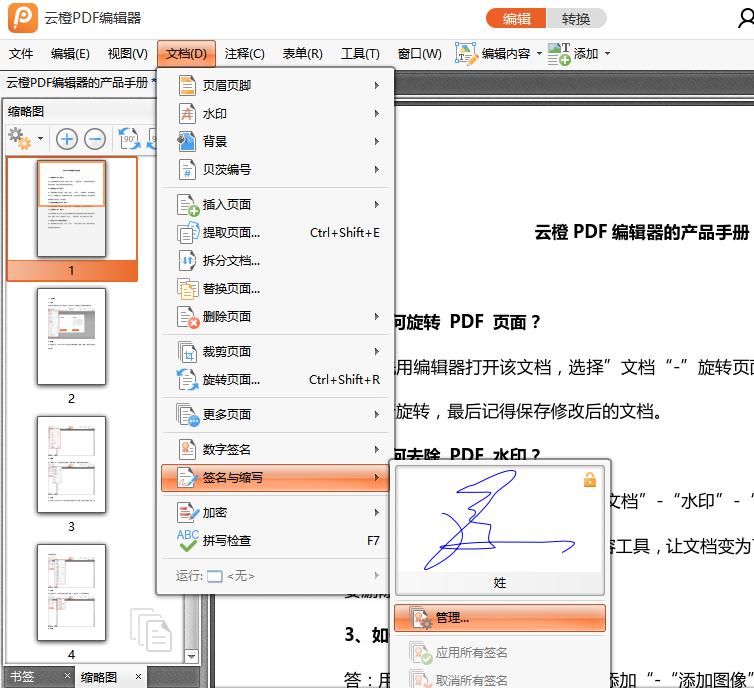
Task: Apply the 姓 signature preview
Action: (500, 530)
